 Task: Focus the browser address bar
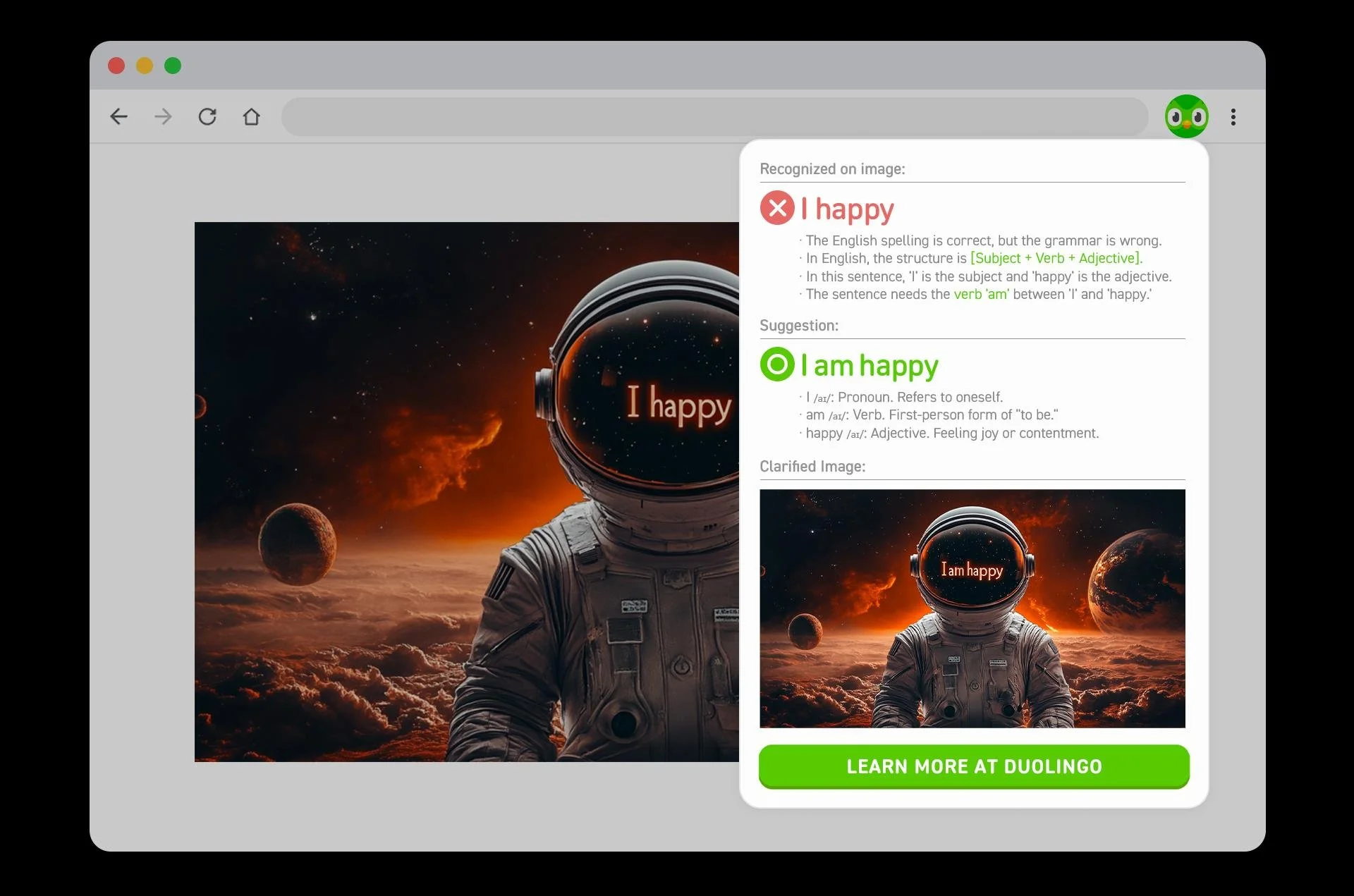point(714,117)
